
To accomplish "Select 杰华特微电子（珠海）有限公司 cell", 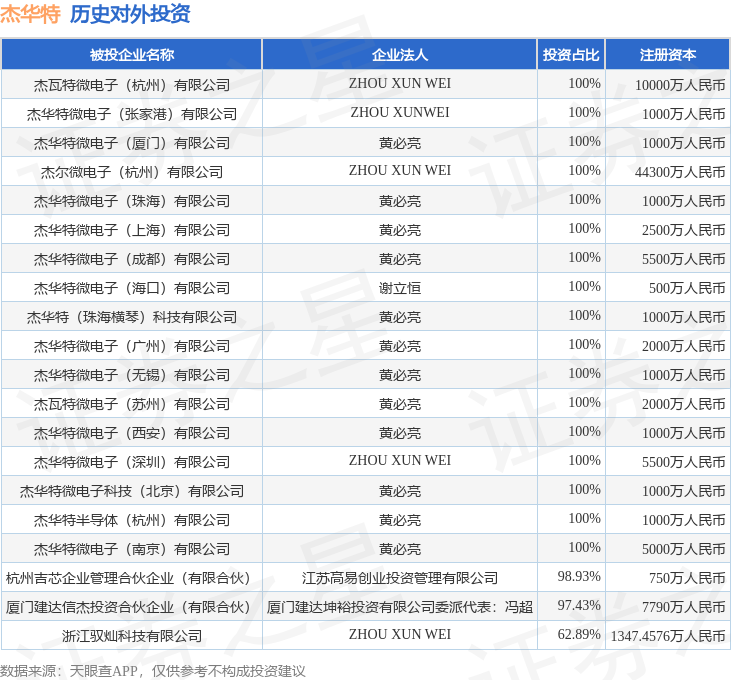I will coord(132,201).
